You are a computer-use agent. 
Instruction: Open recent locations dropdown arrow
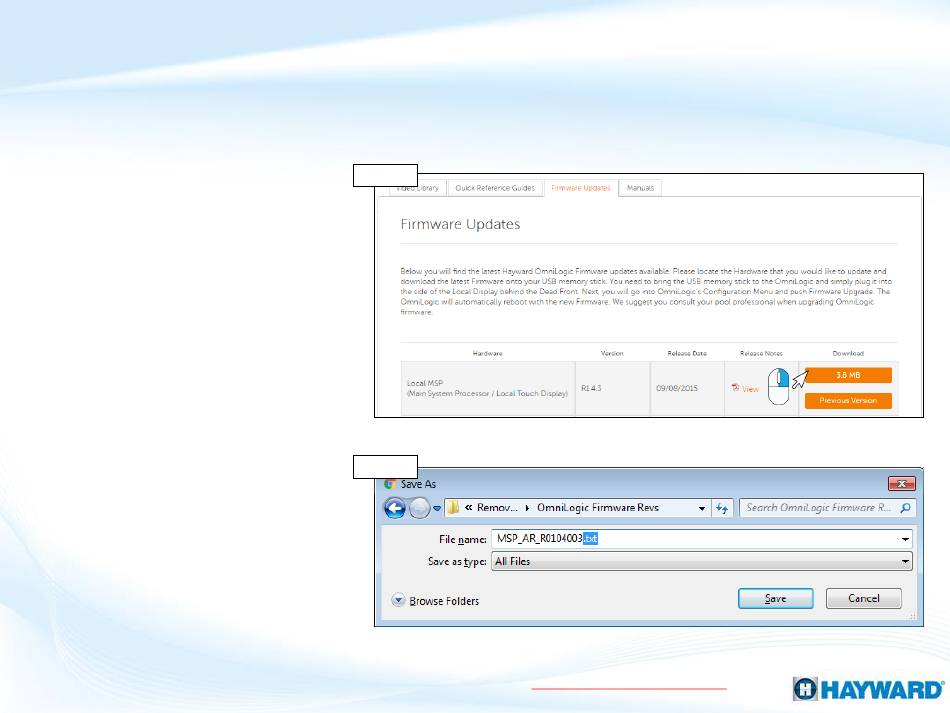pos(437,508)
